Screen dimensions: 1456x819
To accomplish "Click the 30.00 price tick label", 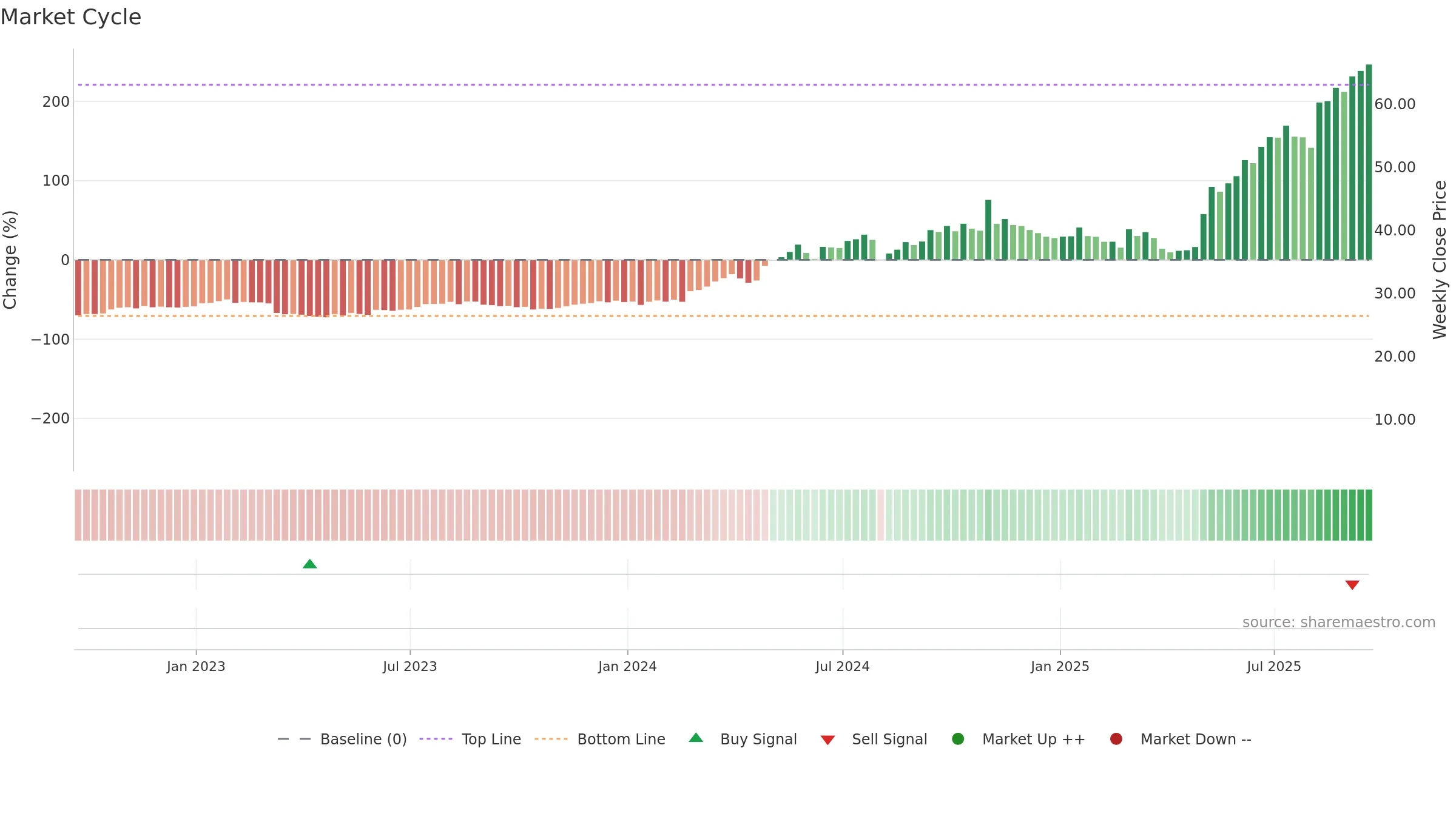I will tap(1395, 294).
